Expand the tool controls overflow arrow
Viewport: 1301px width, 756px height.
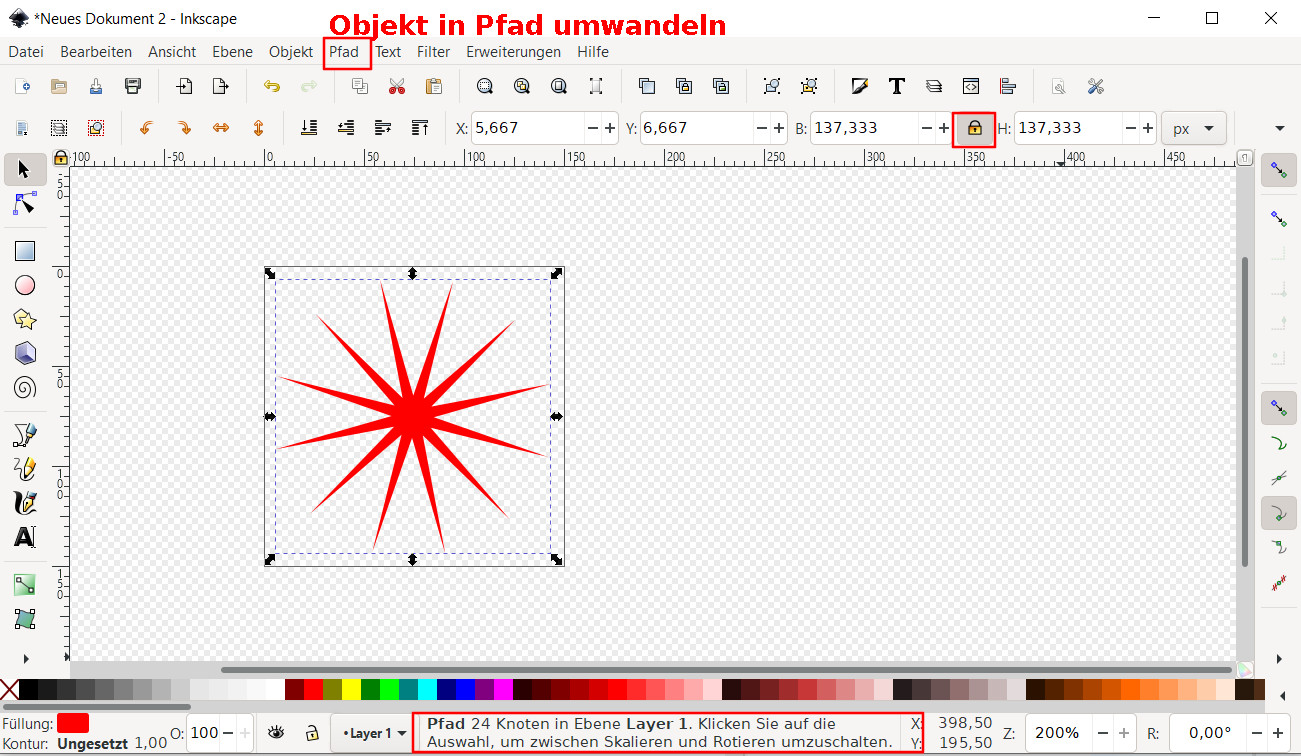pos(1280,128)
